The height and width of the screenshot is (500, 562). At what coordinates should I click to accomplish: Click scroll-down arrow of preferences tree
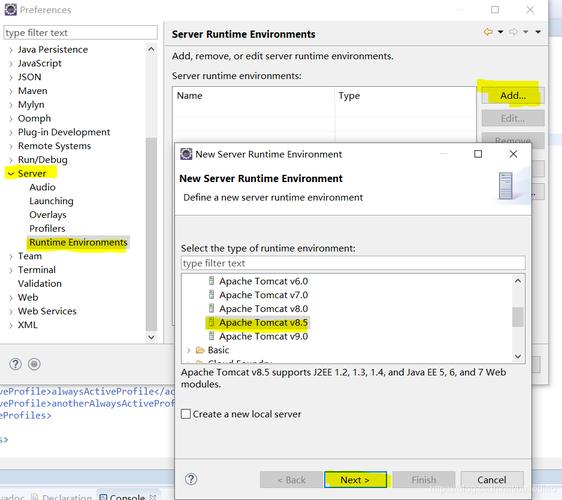[151, 337]
